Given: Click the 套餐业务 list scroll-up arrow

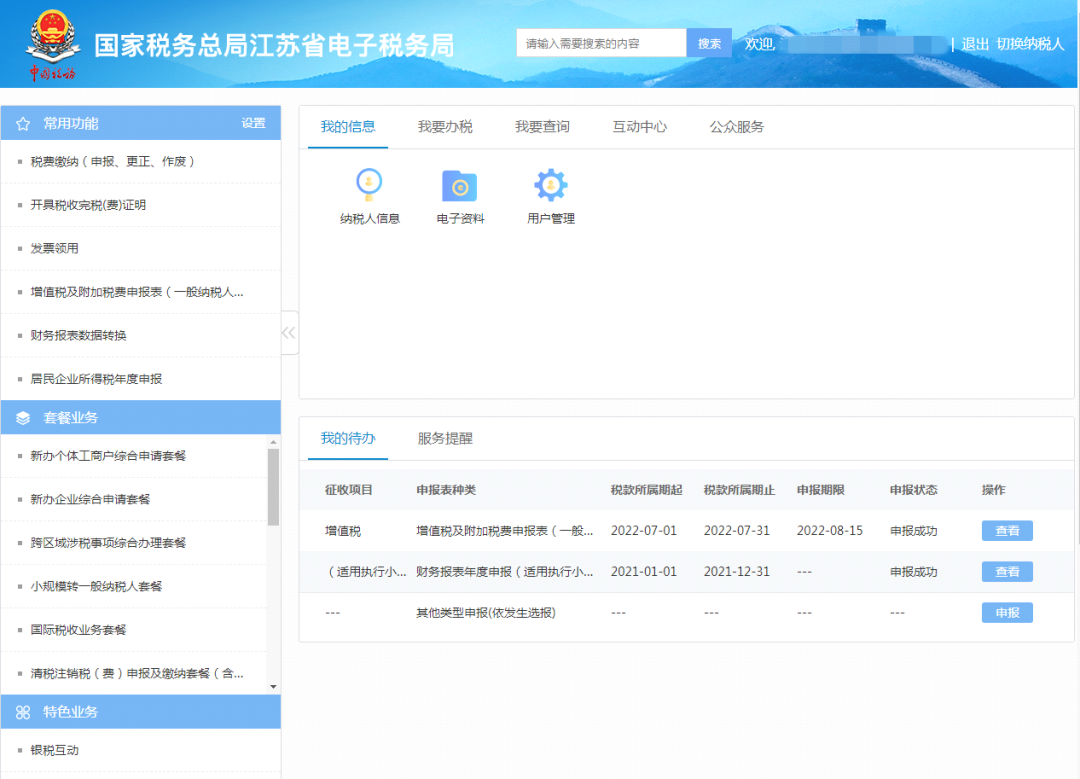Looking at the screenshot, I should click(273, 442).
